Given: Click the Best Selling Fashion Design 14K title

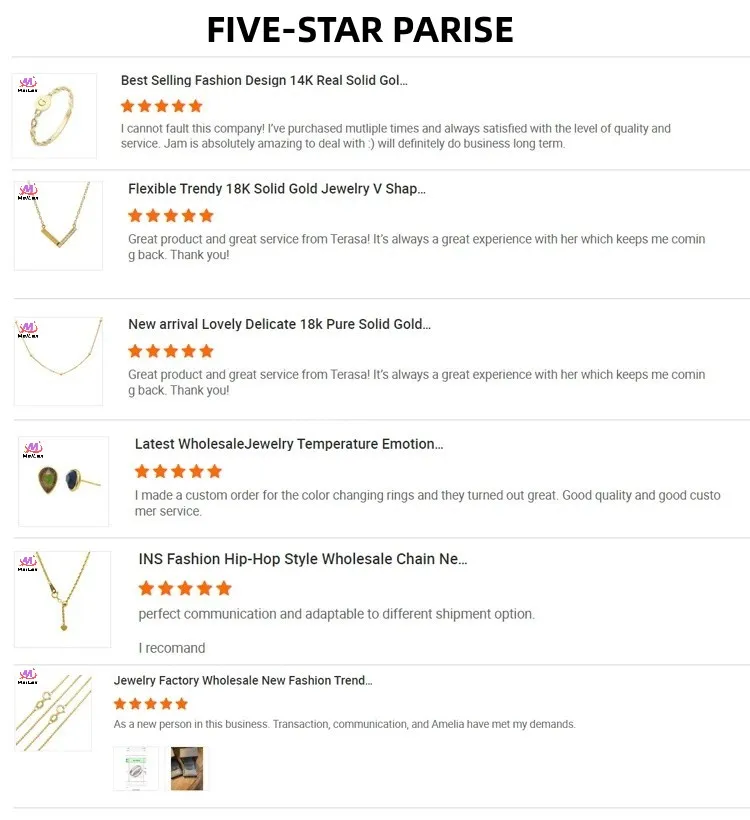Looking at the screenshot, I should pos(264,80).
